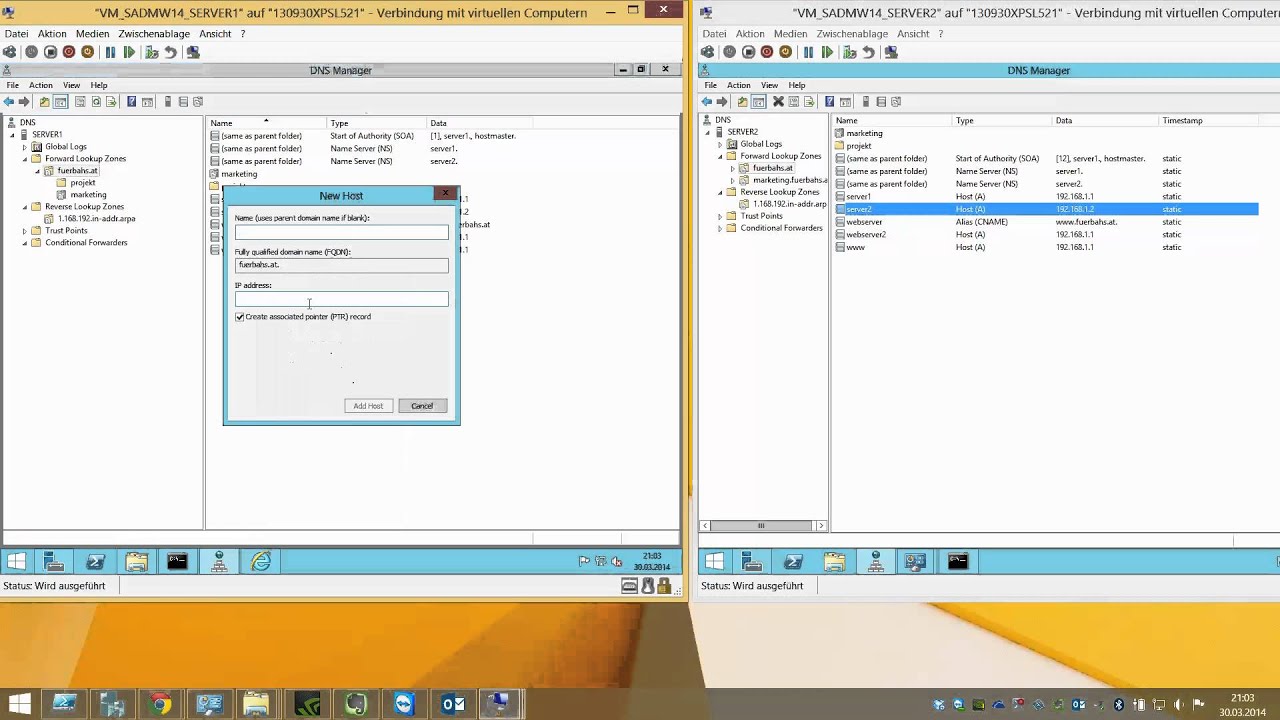Select projekt folder in SERVER1 DNS tree
1280x720 pixels.
coord(83,183)
